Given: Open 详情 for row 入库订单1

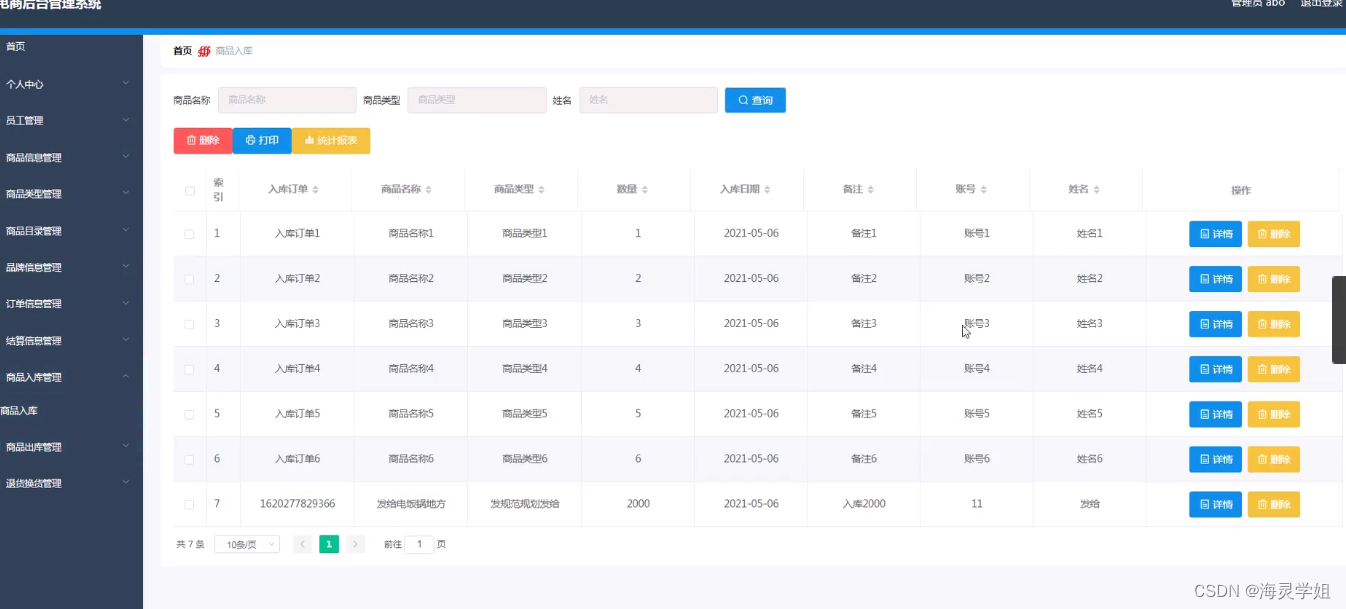Looking at the screenshot, I should (x=1215, y=234).
